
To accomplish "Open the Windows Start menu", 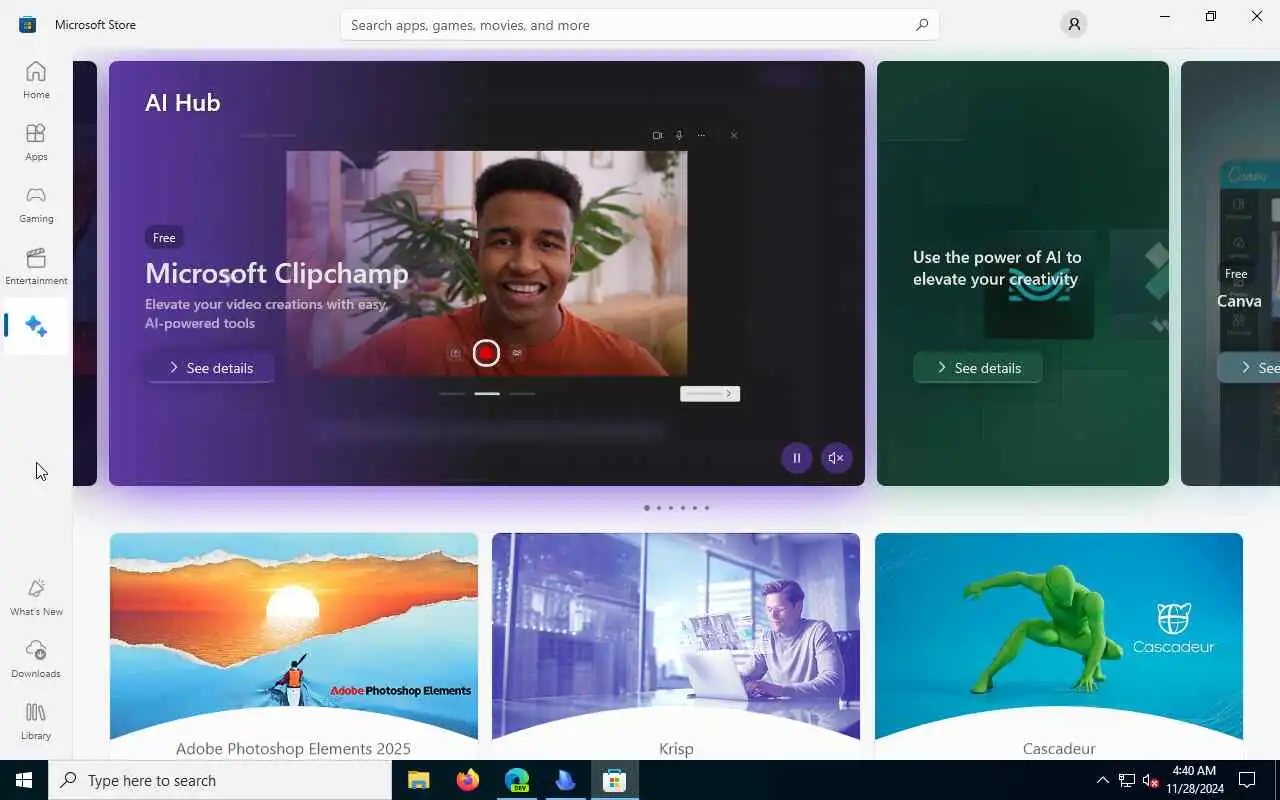I will 24,780.
